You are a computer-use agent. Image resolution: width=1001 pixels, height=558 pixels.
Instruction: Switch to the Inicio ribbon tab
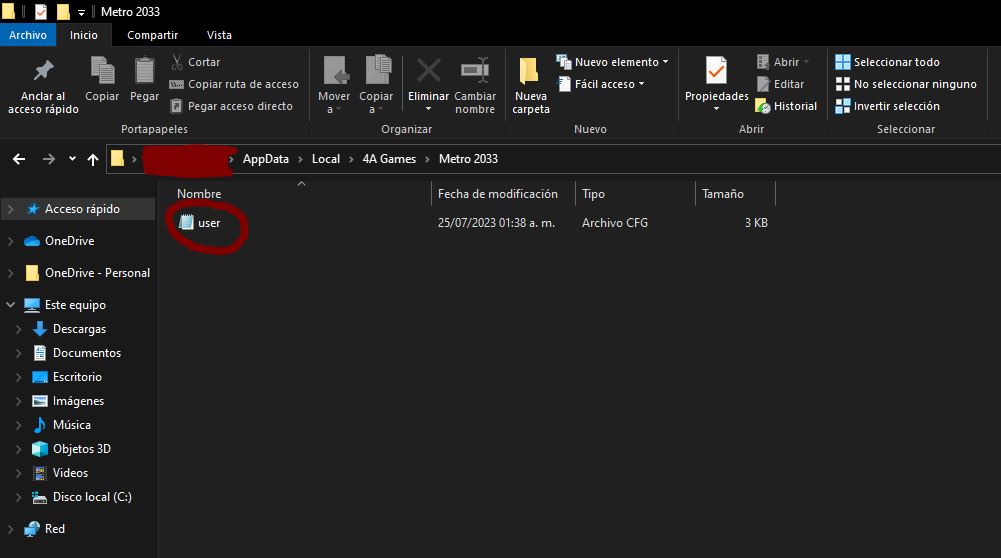[x=84, y=35]
